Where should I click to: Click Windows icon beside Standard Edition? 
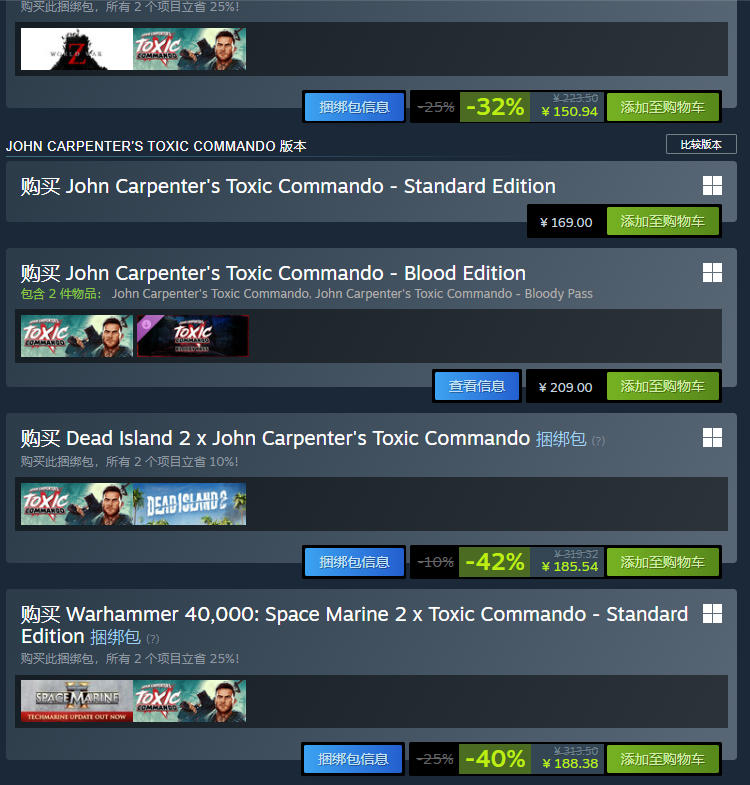point(712,186)
